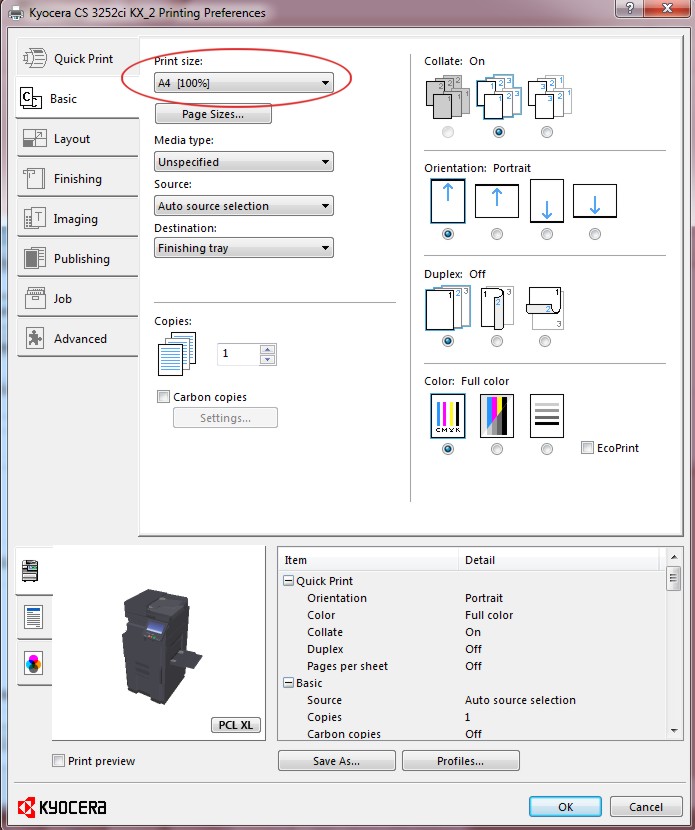Viewport: 695px width, 830px height.
Task: Confirm with the OK button
Action: [565, 807]
